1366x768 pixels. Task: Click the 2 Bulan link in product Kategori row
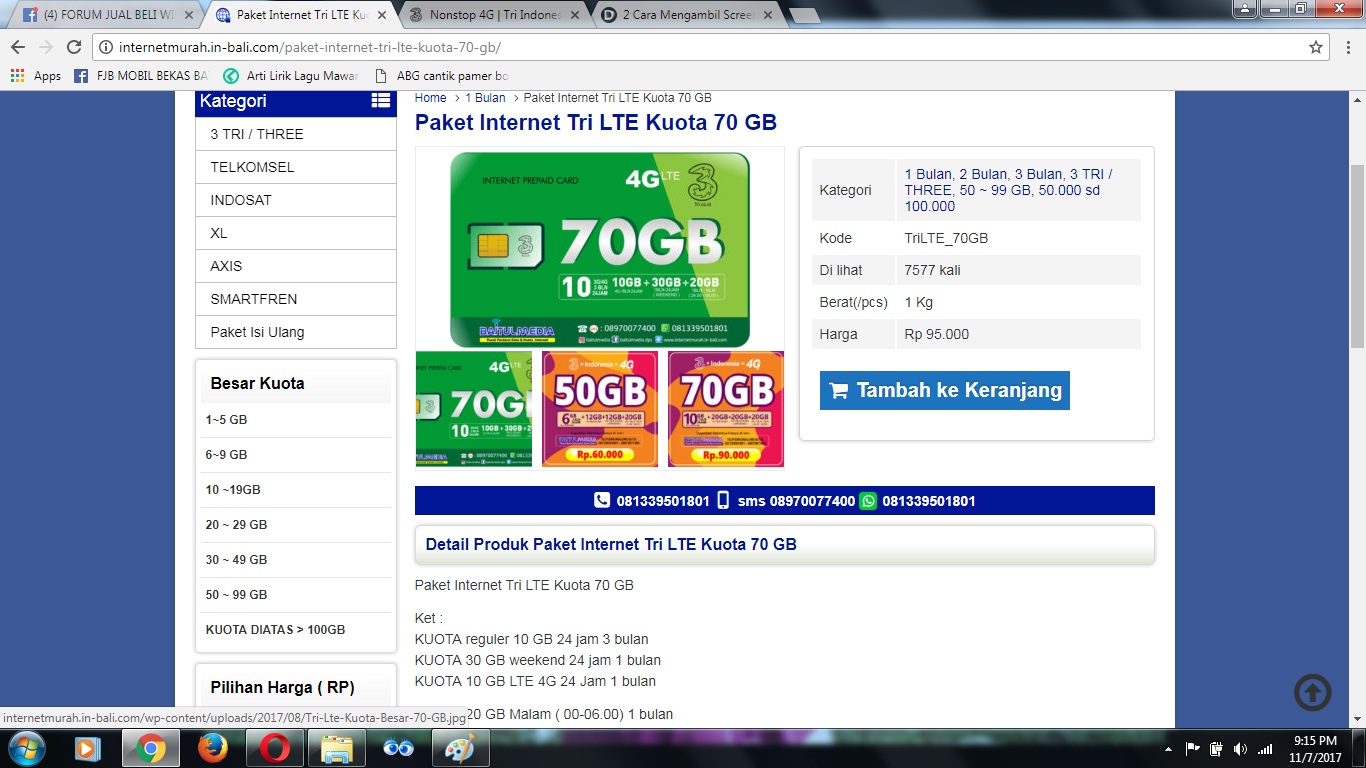tap(984, 174)
